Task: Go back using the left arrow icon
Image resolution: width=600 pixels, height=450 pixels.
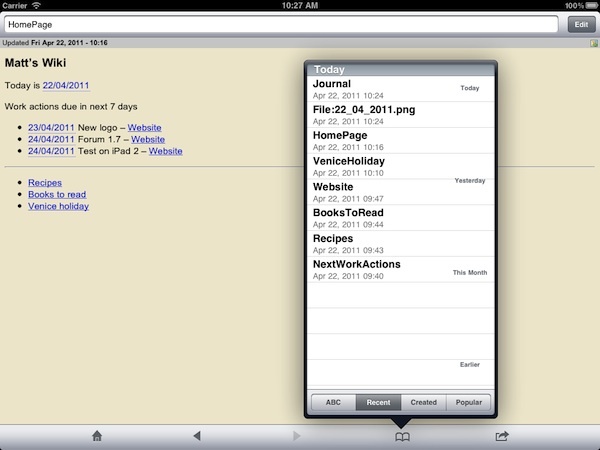Action: click(x=197, y=436)
